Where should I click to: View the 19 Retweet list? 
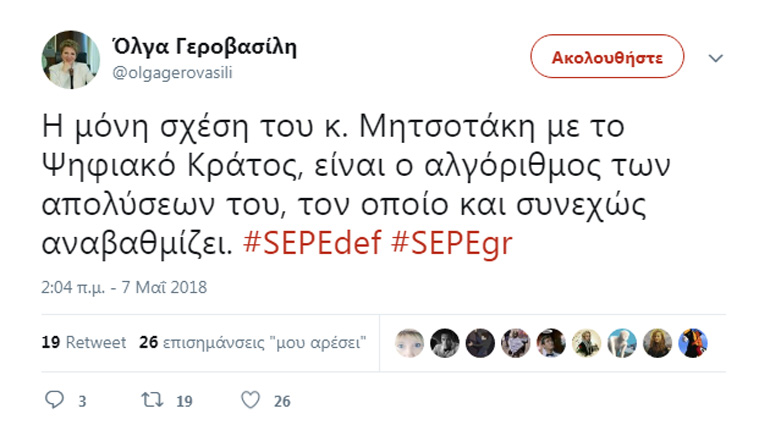[84, 342]
